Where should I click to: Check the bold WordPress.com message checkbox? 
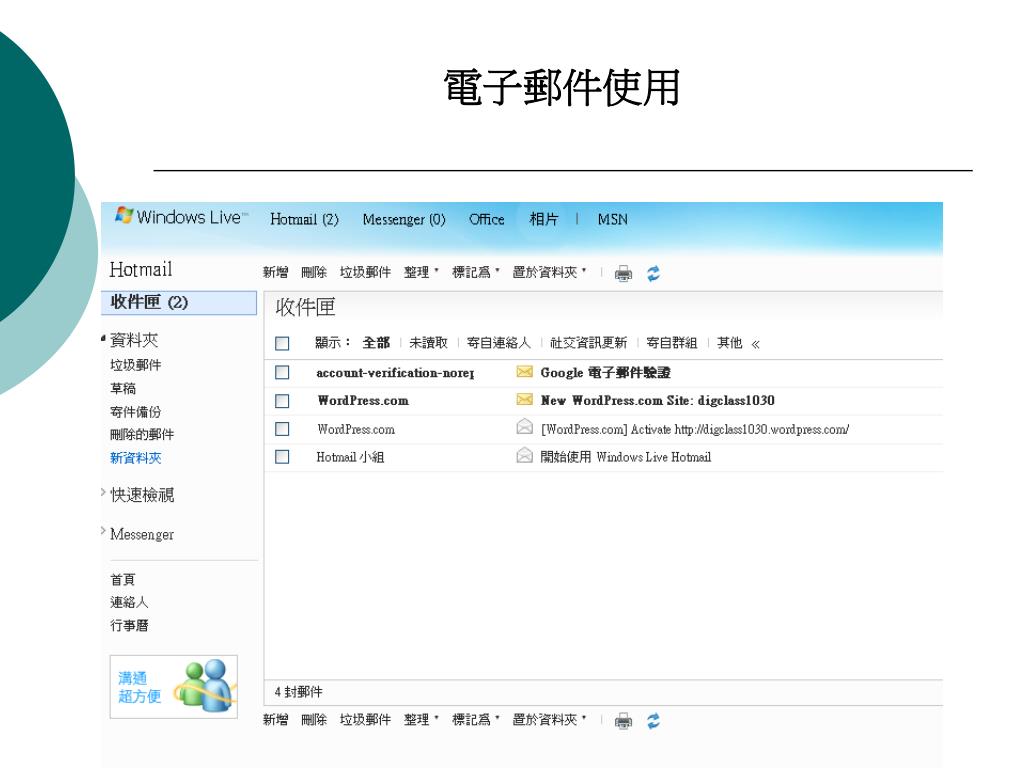click(282, 400)
